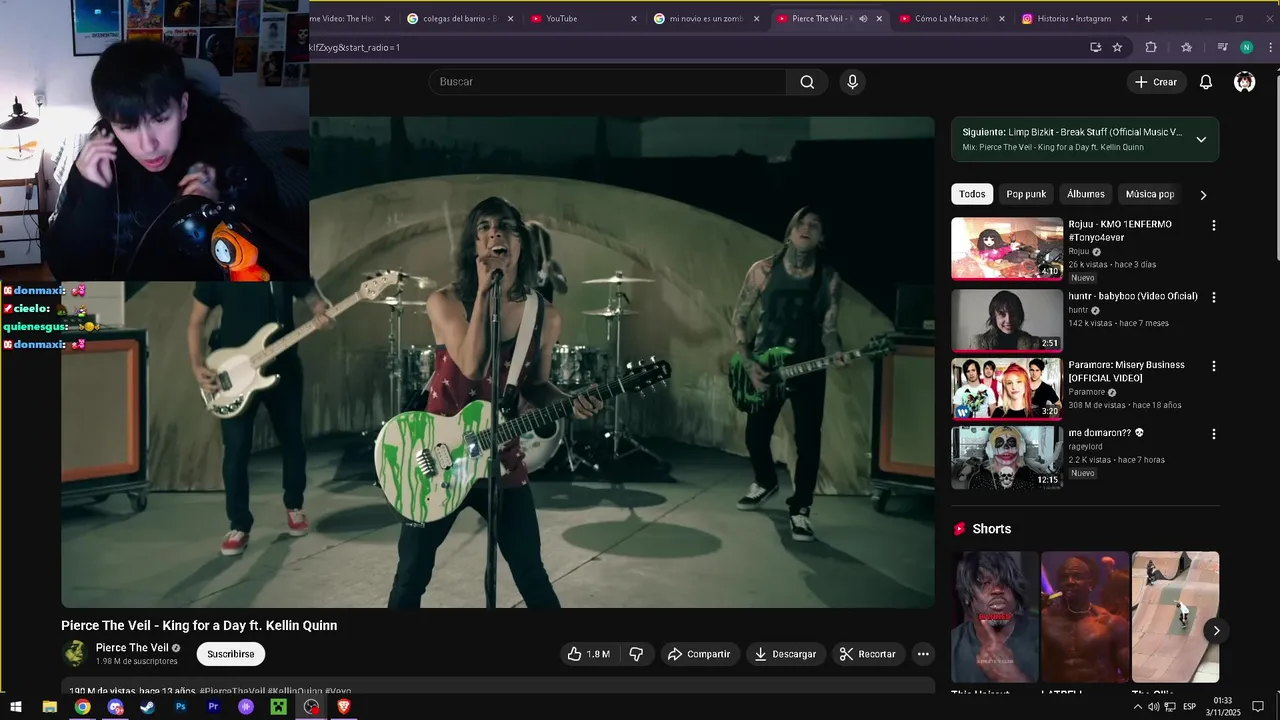
Task: Open huntr babyboo video thumbnail
Action: click(1007, 320)
